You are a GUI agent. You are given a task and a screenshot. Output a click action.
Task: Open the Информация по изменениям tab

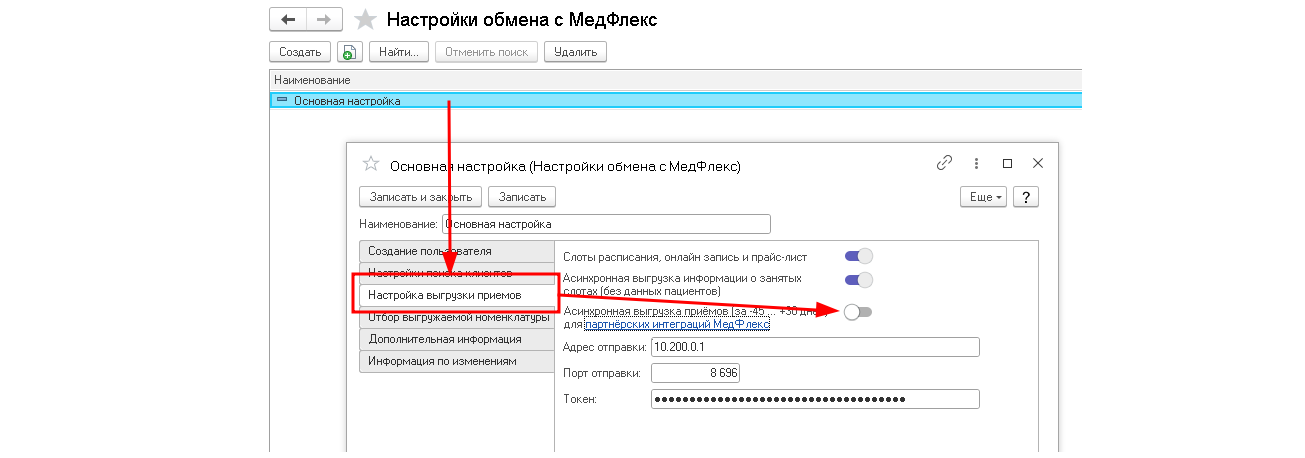(x=456, y=361)
